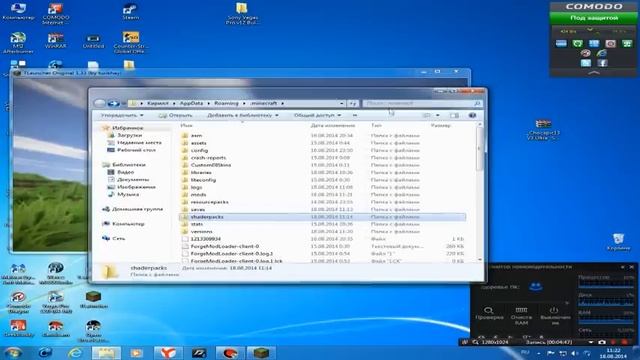Select the shaderpacks folder row
This screenshot has height=360, width=640.
pos(322,217)
